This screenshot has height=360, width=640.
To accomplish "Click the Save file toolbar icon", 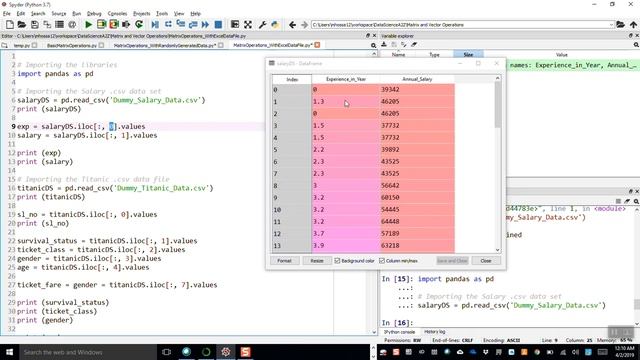I will click(x=35, y=25).
